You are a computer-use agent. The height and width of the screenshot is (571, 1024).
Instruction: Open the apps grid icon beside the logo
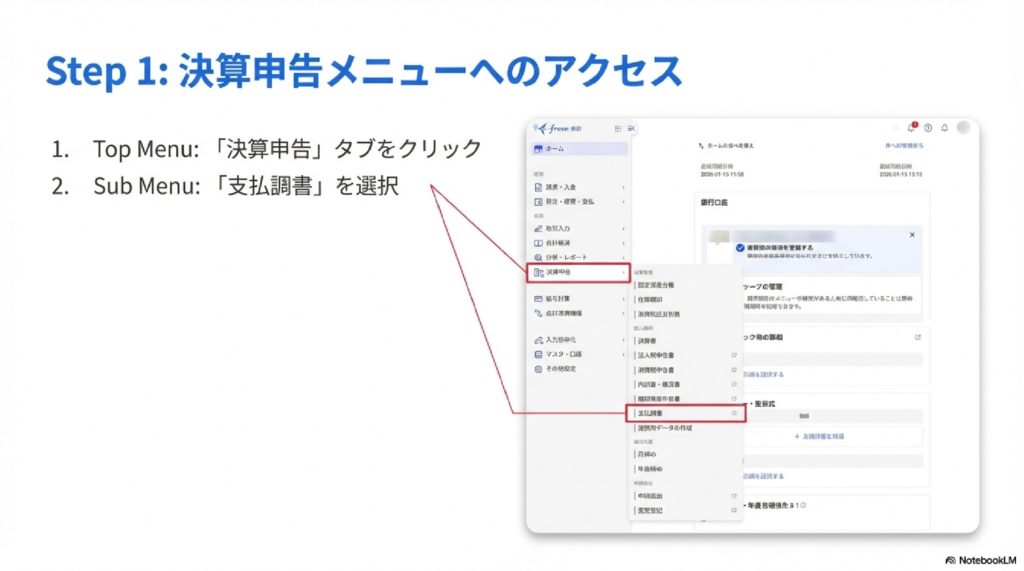[617, 128]
